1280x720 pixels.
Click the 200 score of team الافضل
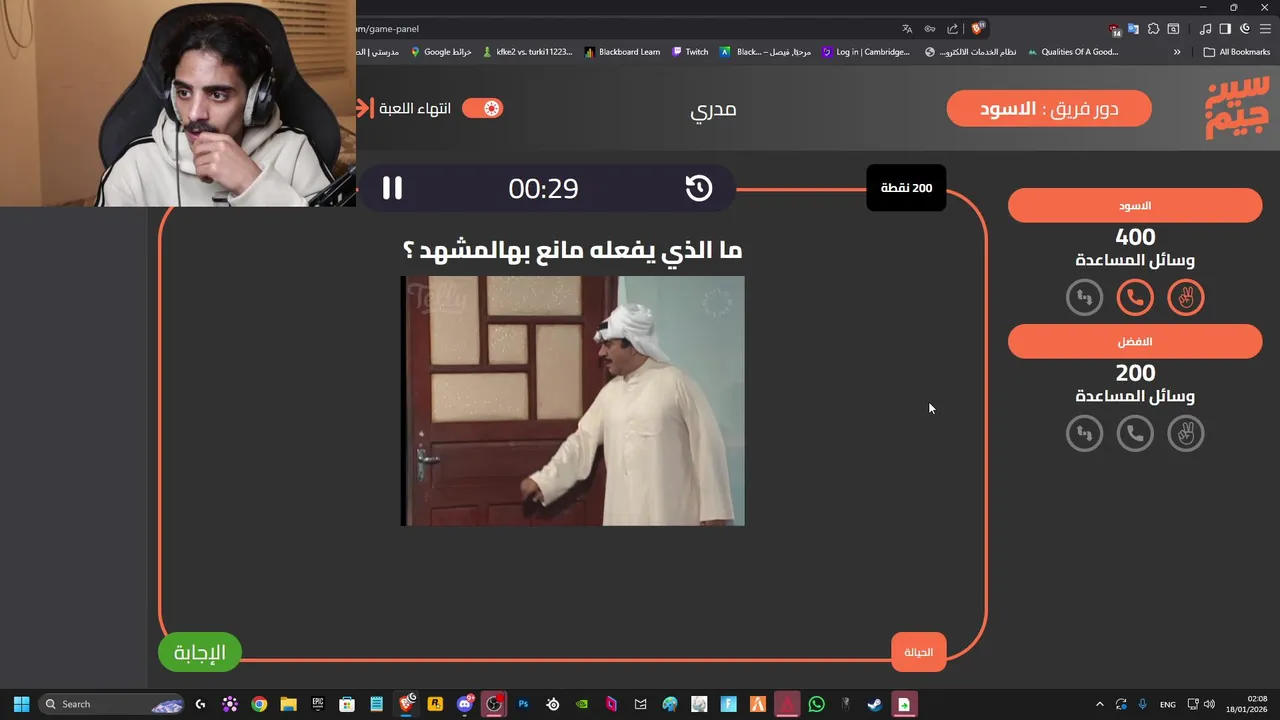tap(1135, 373)
